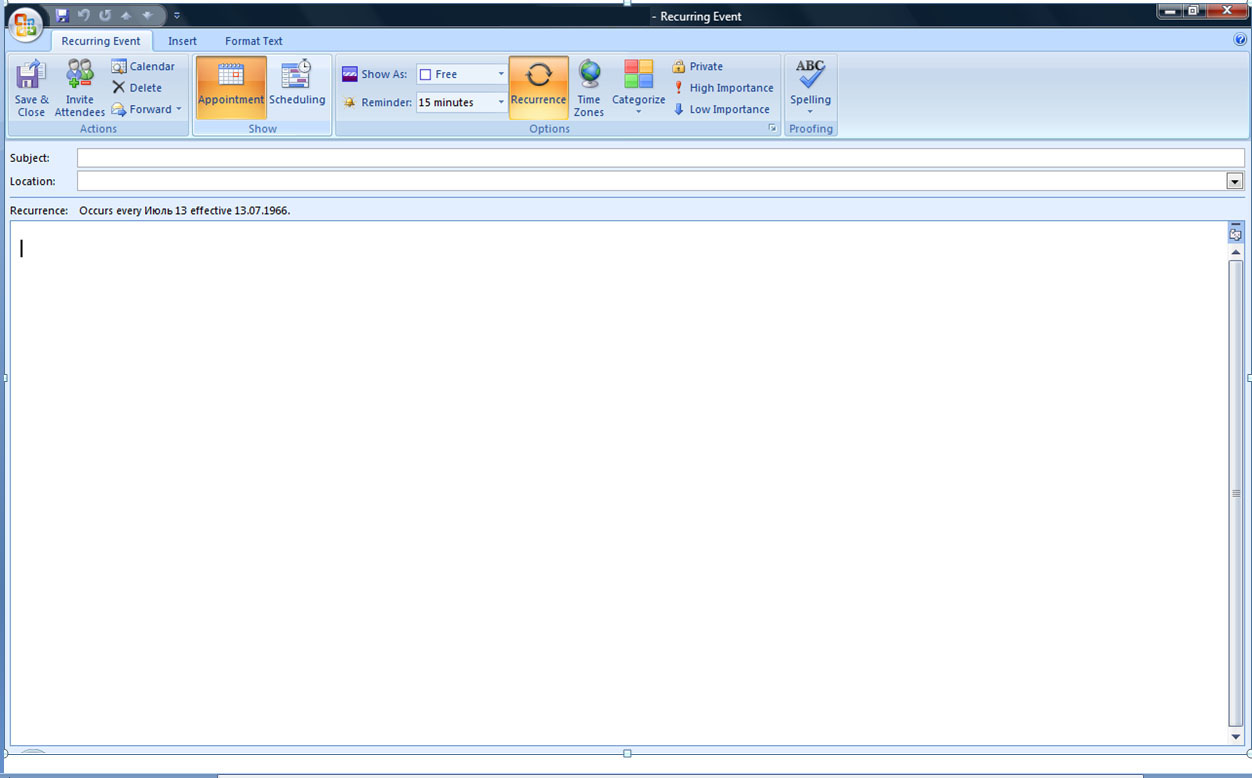
Task: Mark the event as Private
Action: tap(697, 66)
